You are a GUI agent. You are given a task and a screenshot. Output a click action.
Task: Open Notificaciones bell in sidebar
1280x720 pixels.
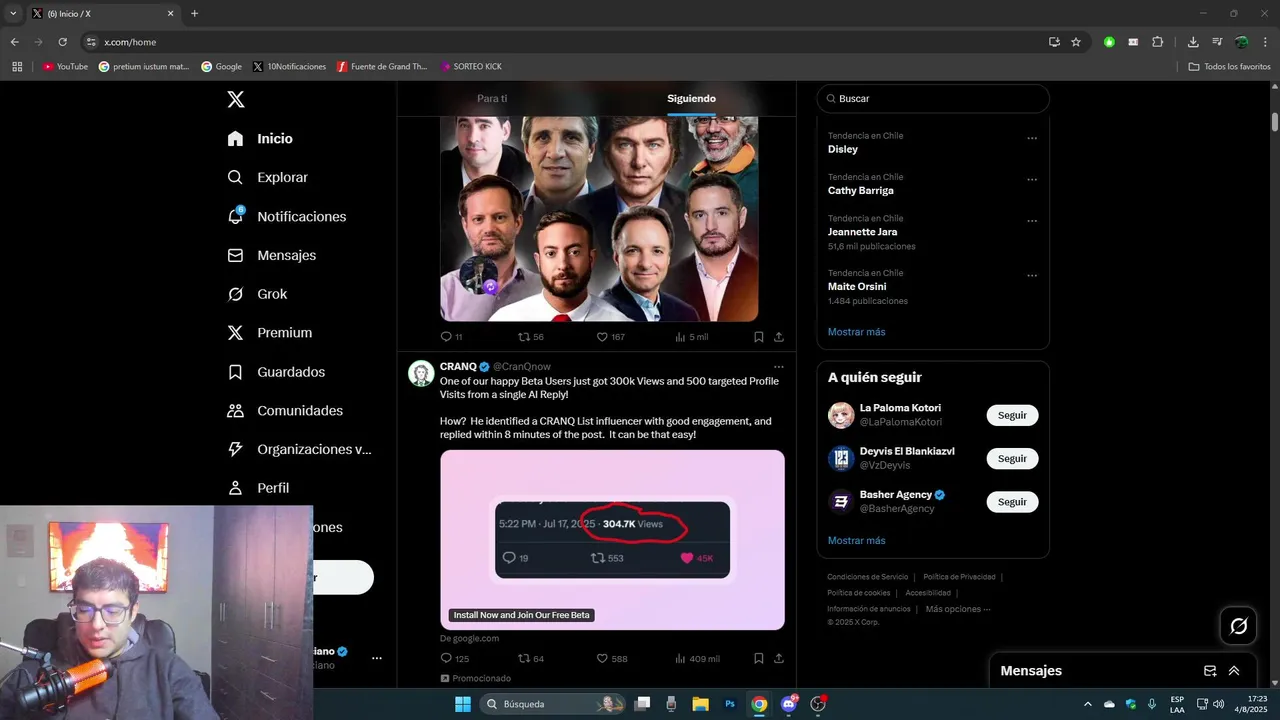coord(236,216)
